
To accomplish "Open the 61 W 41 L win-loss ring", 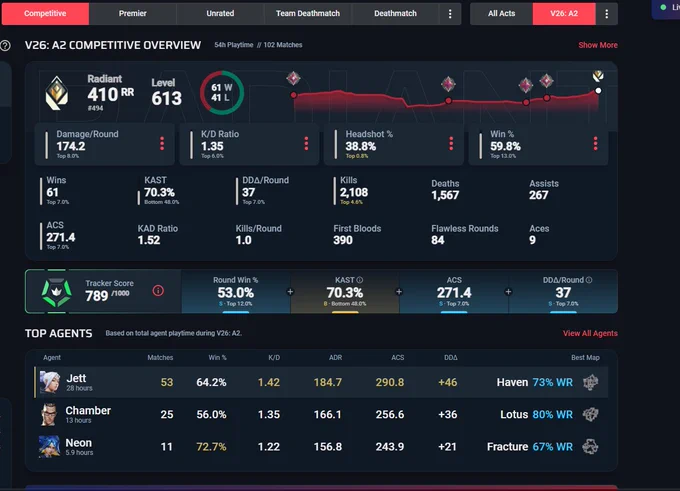I will tap(222, 92).
